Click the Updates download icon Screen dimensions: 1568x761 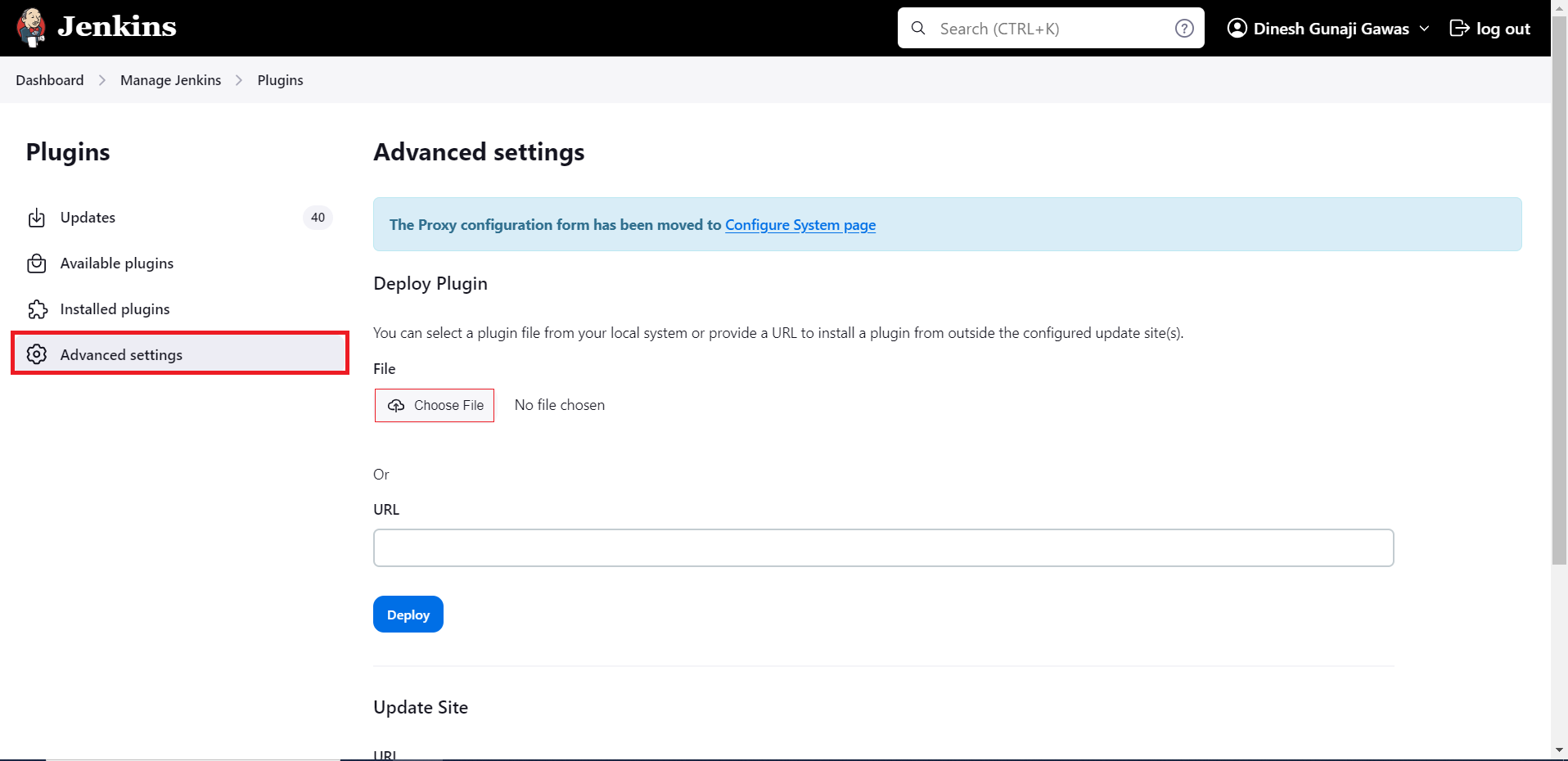tap(37, 218)
